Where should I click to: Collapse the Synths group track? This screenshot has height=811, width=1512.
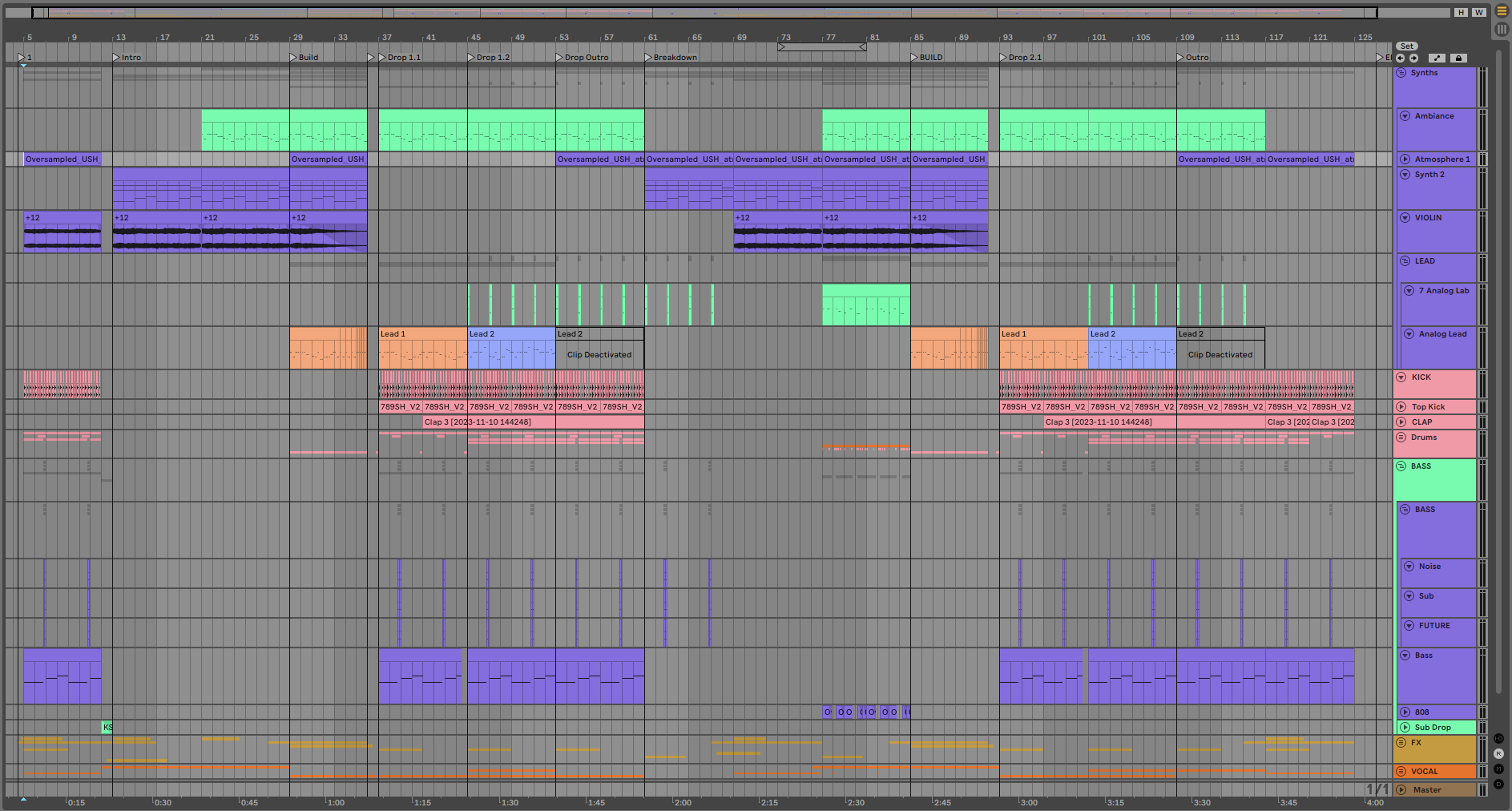(1401, 73)
